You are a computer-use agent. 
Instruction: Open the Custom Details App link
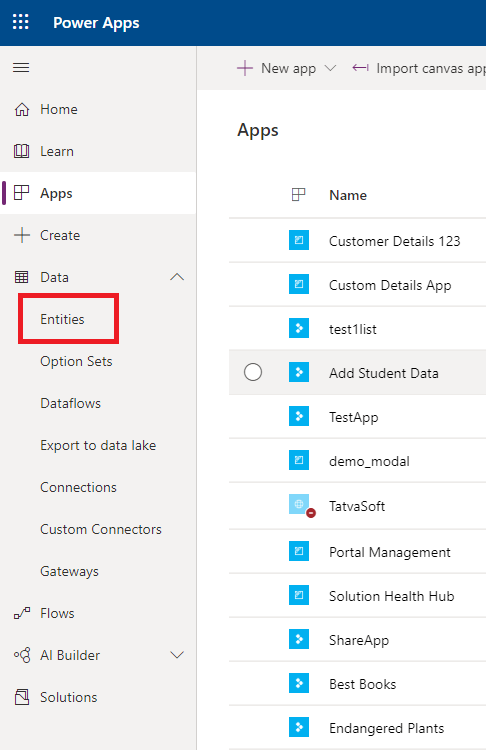coord(390,285)
